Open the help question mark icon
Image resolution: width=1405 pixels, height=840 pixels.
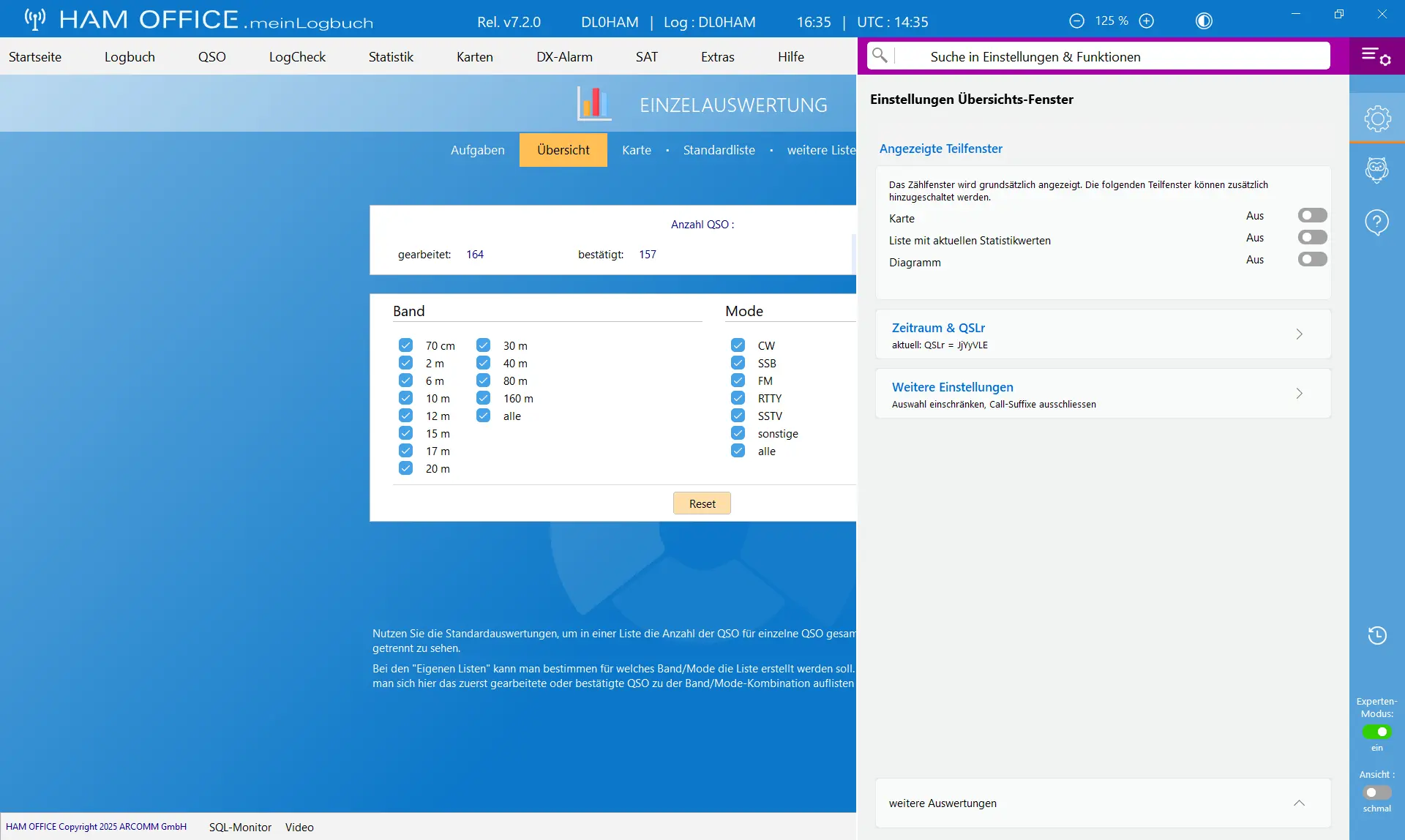1377,222
